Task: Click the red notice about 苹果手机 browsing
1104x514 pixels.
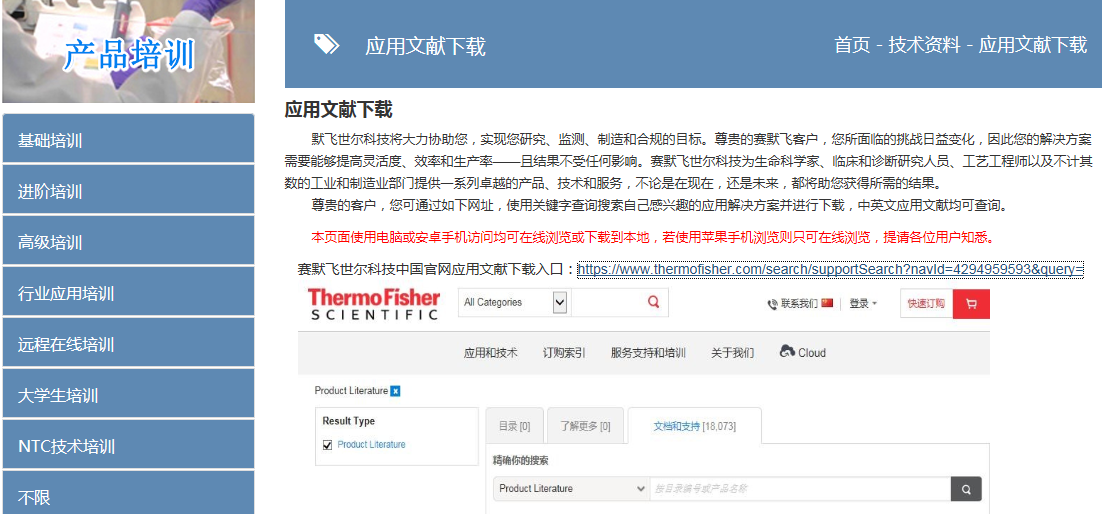Action: click(653, 237)
